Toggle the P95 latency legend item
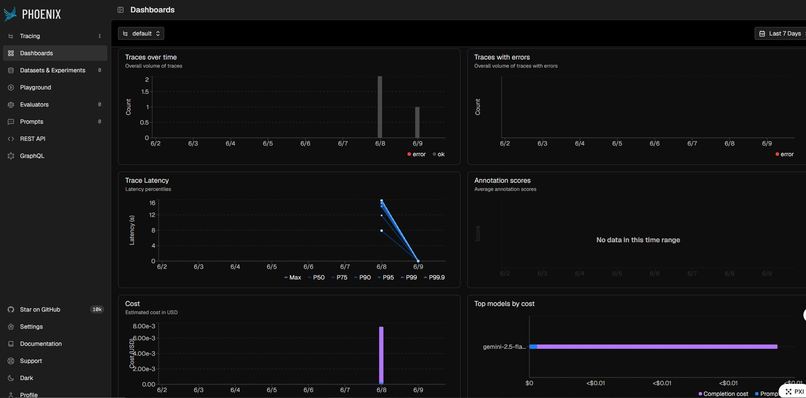Viewport: 806px width, 398px height. (386, 278)
